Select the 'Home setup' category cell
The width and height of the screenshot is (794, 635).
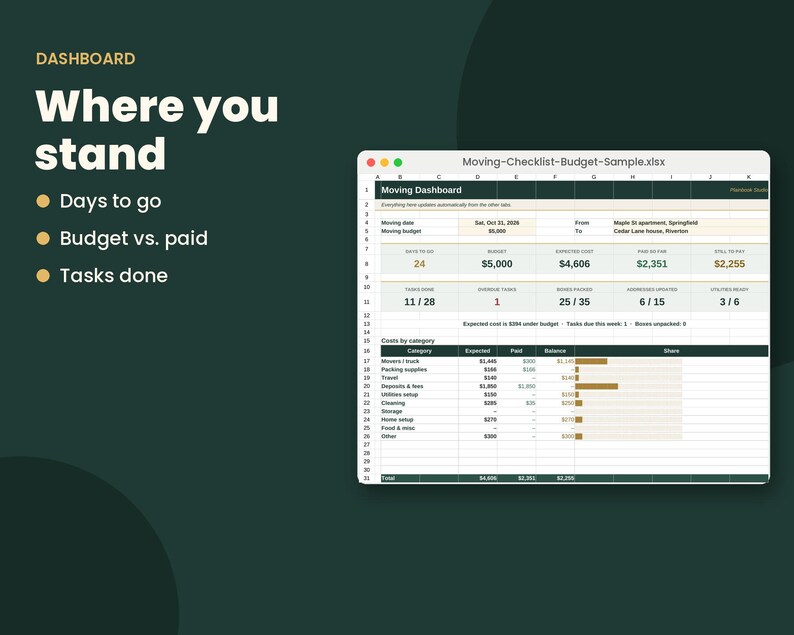[x=419, y=420]
